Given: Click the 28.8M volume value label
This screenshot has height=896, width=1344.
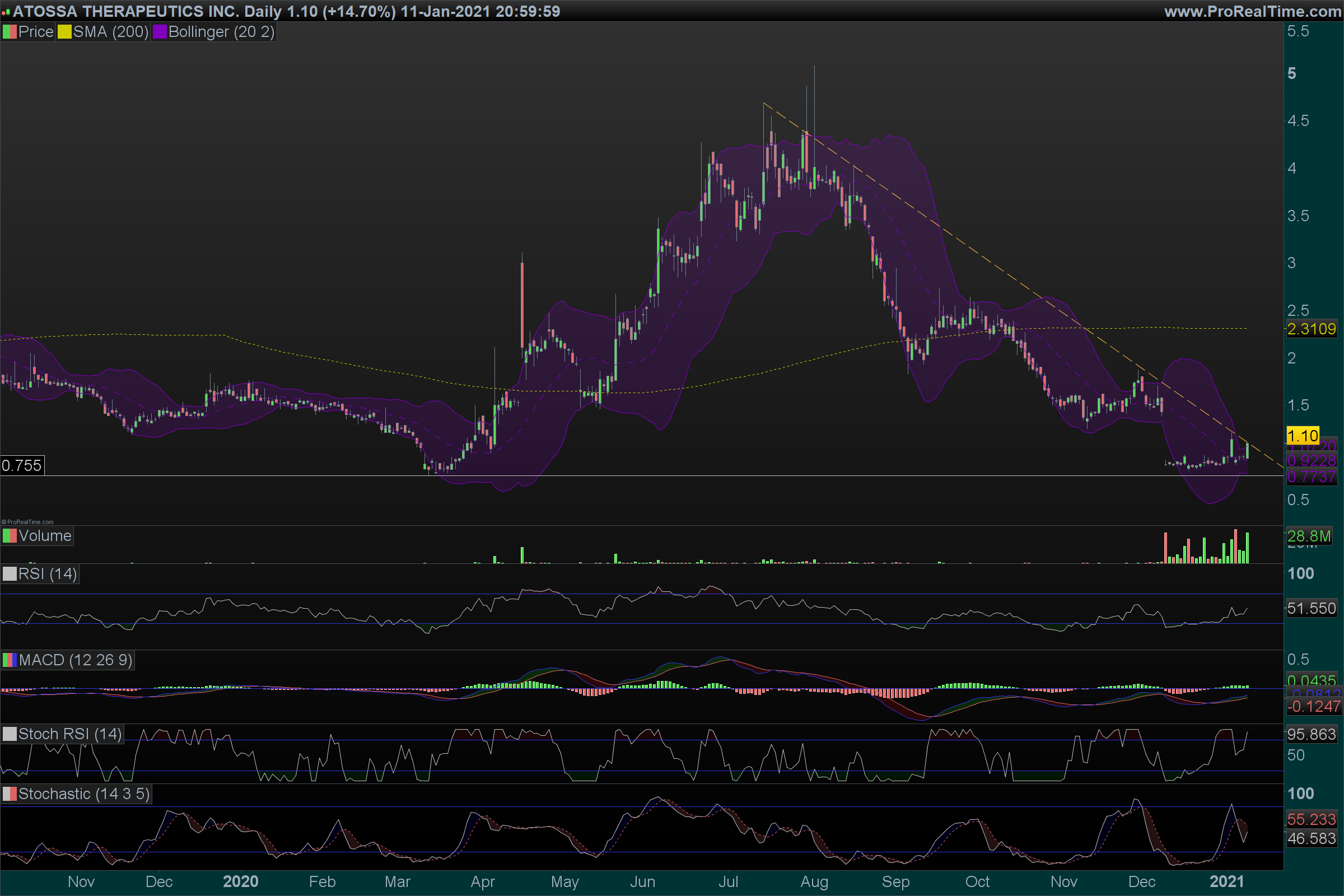Looking at the screenshot, I should click(x=1309, y=536).
